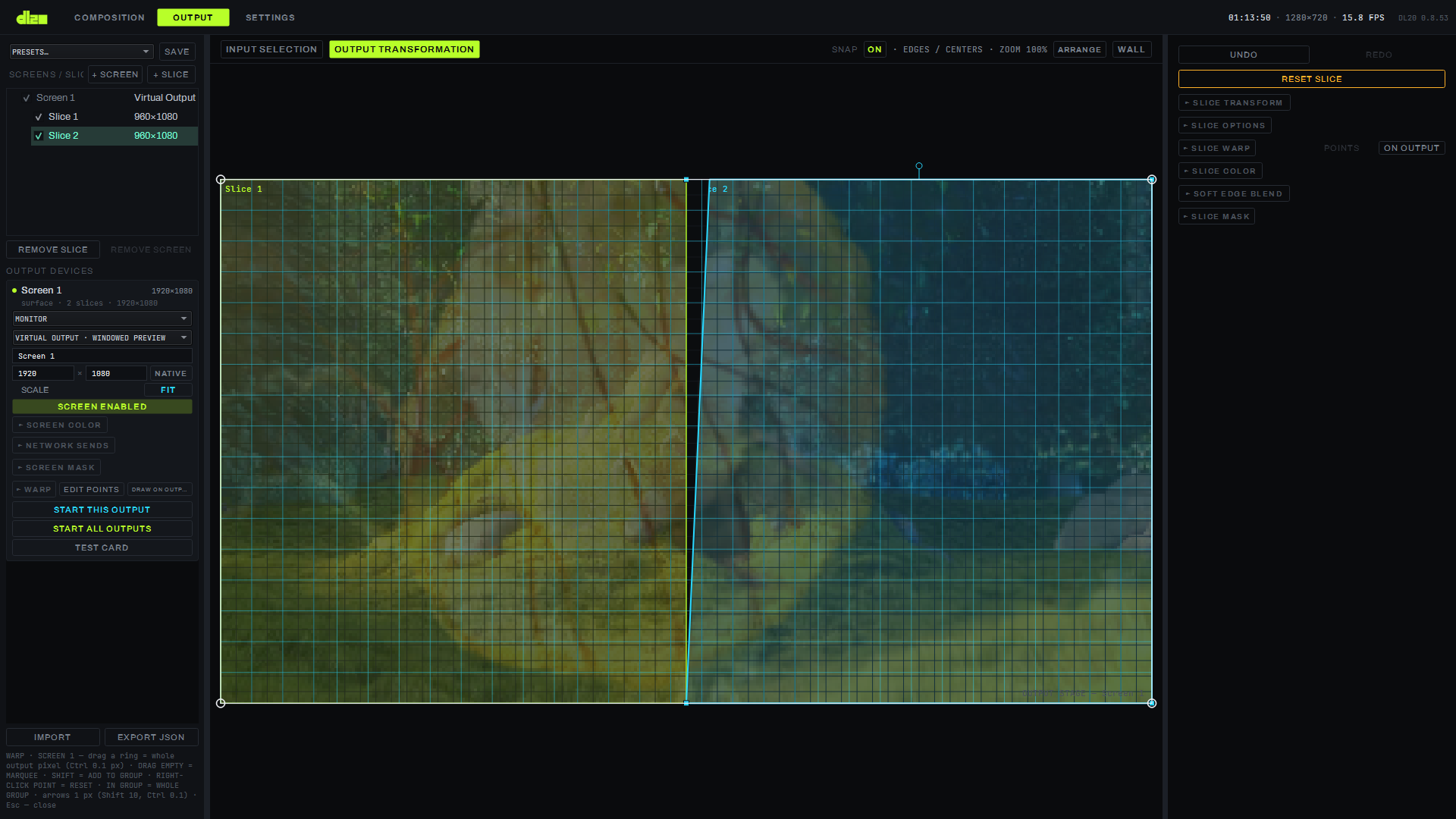Open the PRESETS dropdown

point(81,52)
